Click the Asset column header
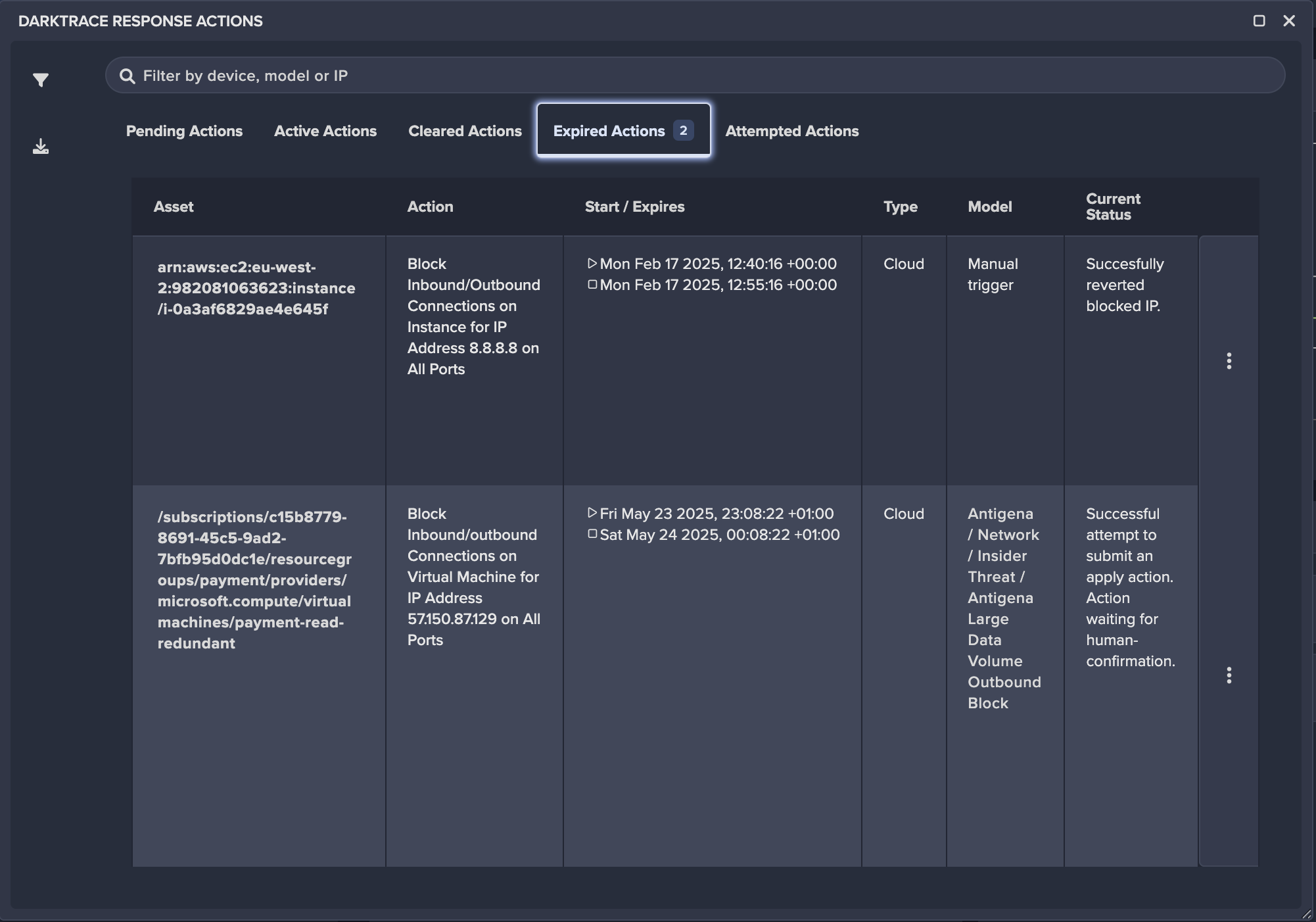 click(174, 206)
